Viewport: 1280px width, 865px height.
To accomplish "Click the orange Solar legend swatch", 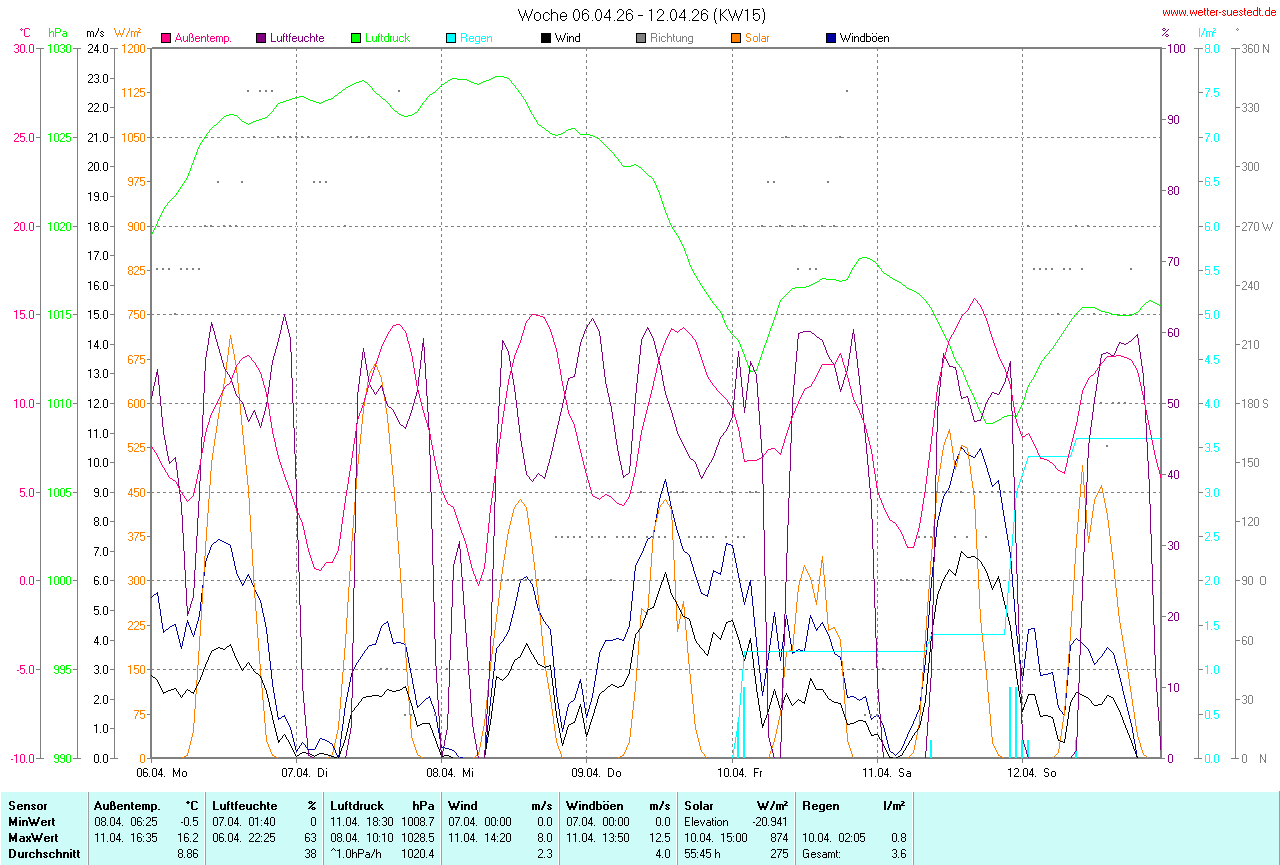I will (736, 38).
